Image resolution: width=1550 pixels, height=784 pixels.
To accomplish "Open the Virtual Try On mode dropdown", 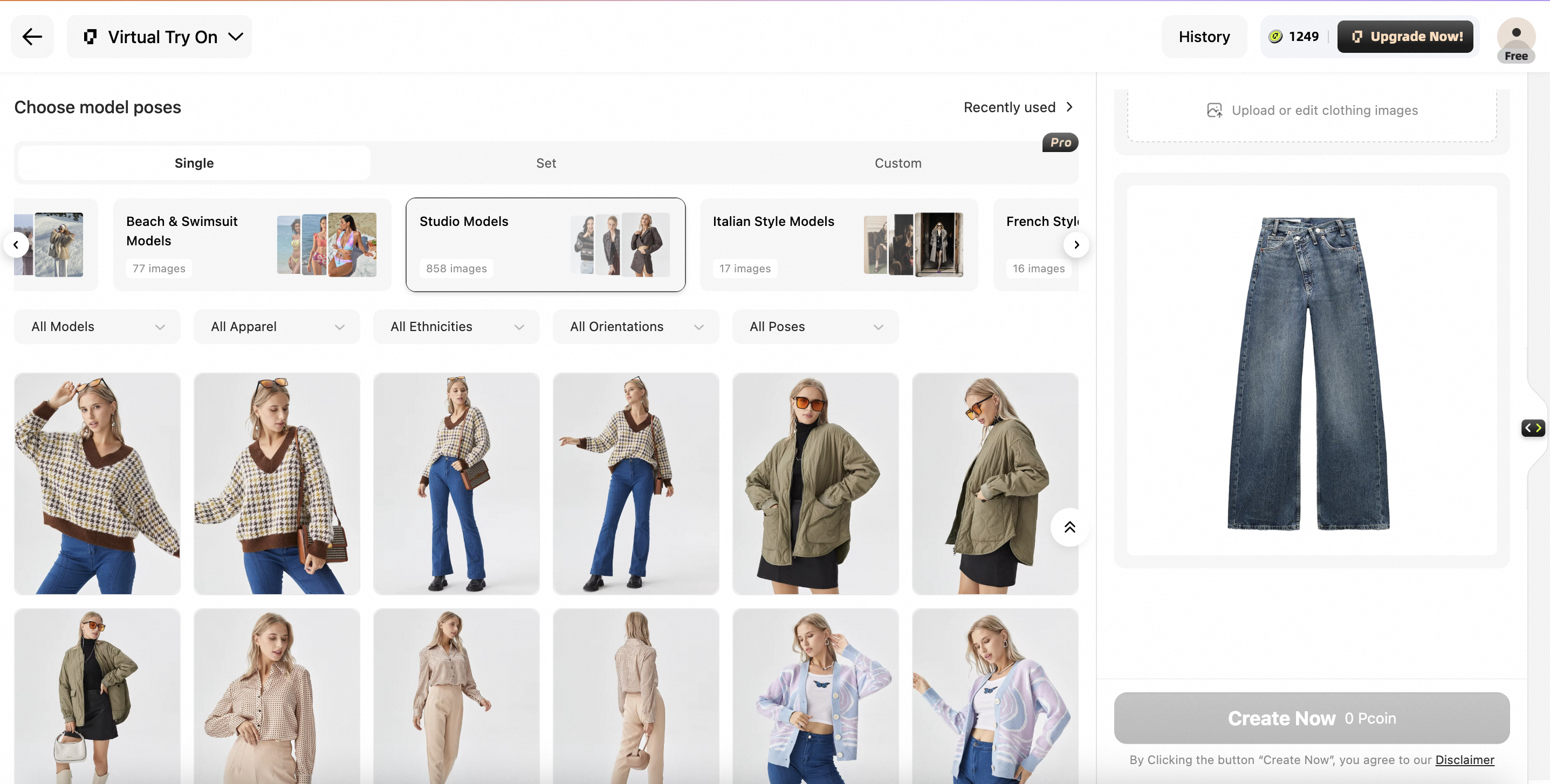I will tap(160, 37).
